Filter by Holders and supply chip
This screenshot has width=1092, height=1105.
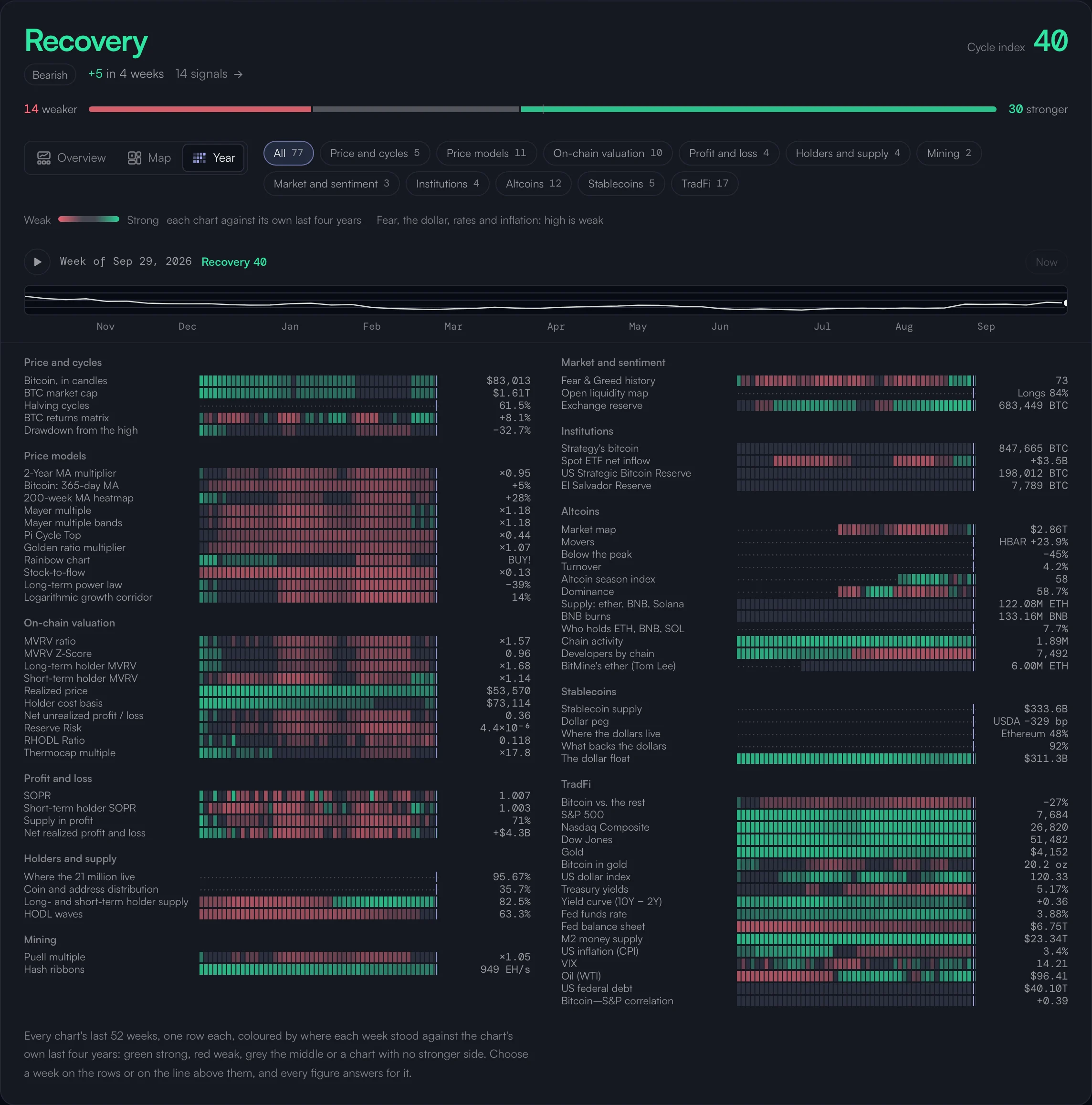point(848,153)
